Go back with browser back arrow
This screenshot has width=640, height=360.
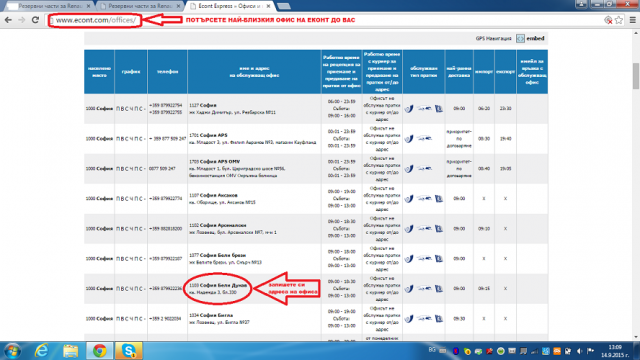tap(8, 20)
